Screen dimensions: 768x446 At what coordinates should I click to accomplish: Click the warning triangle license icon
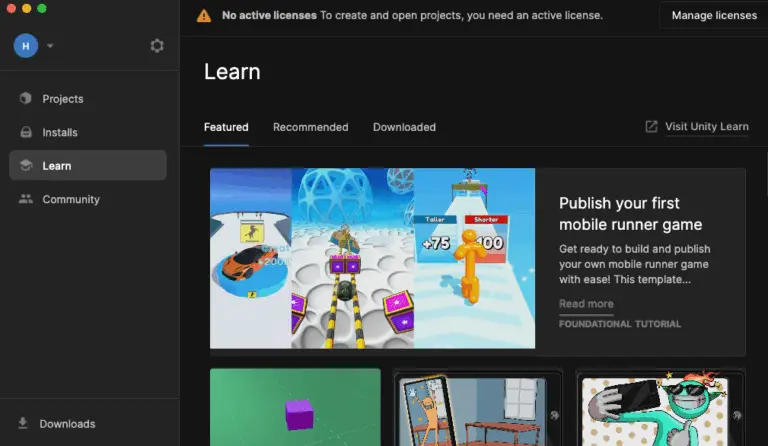[204, 16]
